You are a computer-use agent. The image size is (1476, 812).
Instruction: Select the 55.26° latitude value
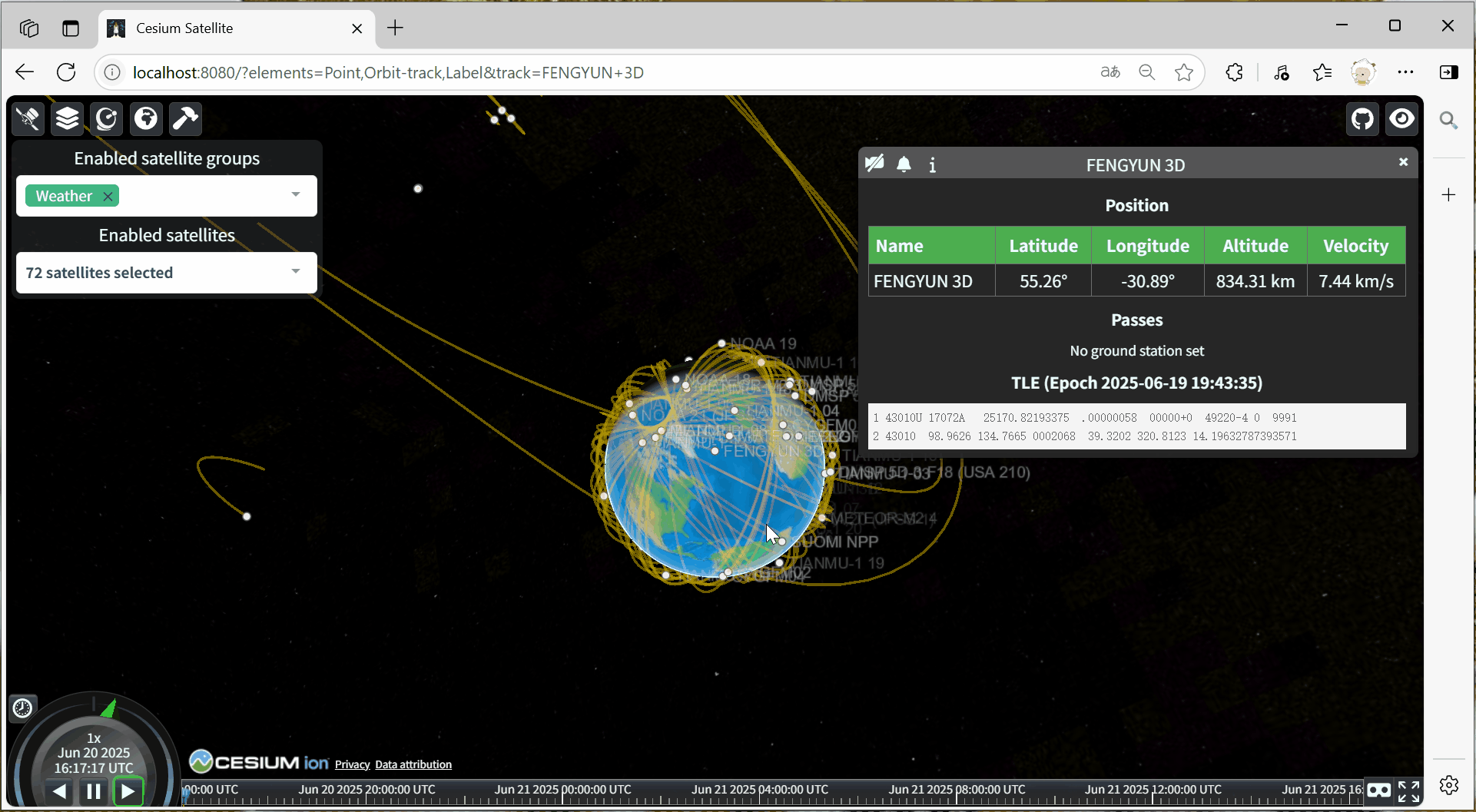[1043, 281]
